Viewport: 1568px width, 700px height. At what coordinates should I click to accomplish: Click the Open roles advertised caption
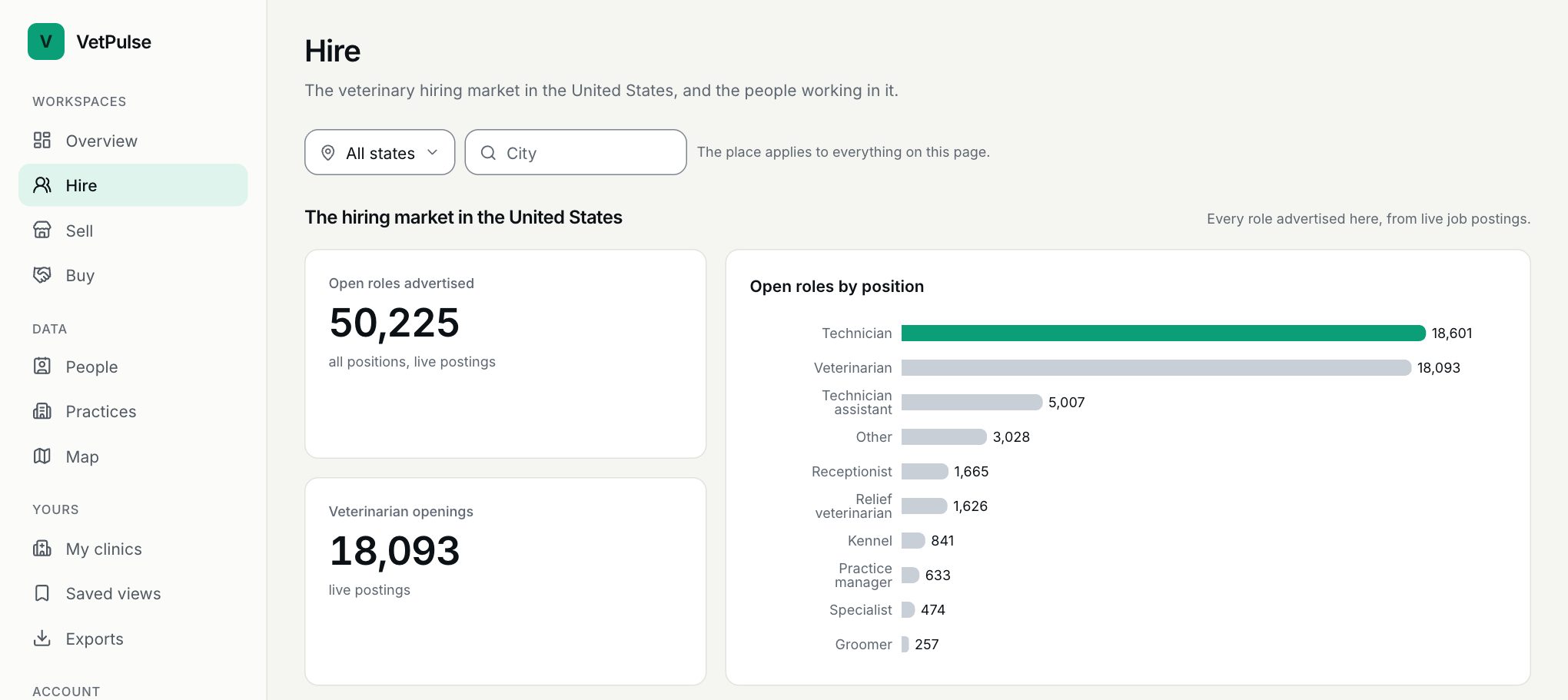(401, 283)
